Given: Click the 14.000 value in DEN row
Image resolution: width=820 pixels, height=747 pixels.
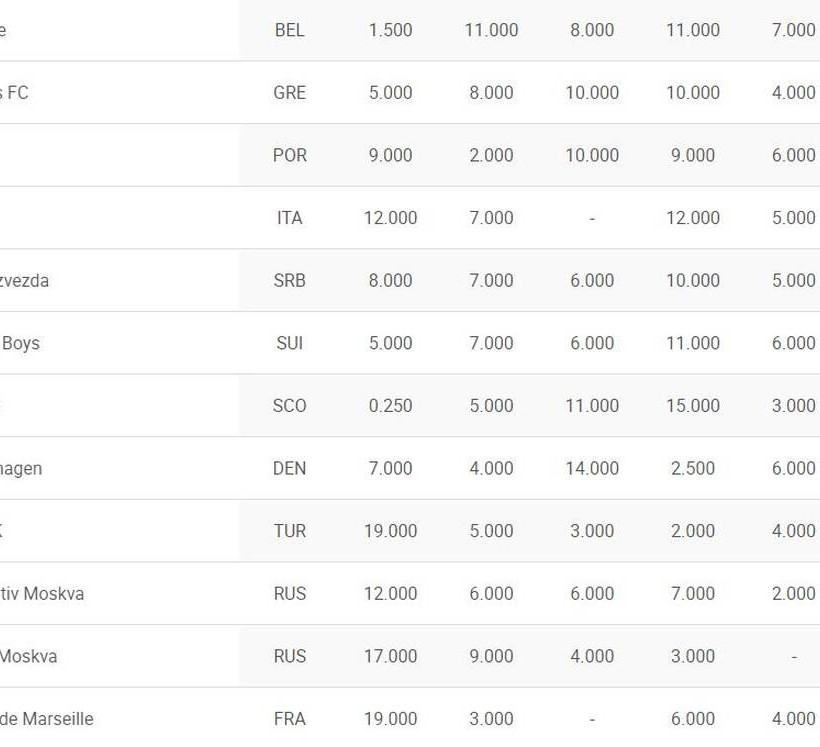Looking at the screenshot, I should (x=592, y=468).
